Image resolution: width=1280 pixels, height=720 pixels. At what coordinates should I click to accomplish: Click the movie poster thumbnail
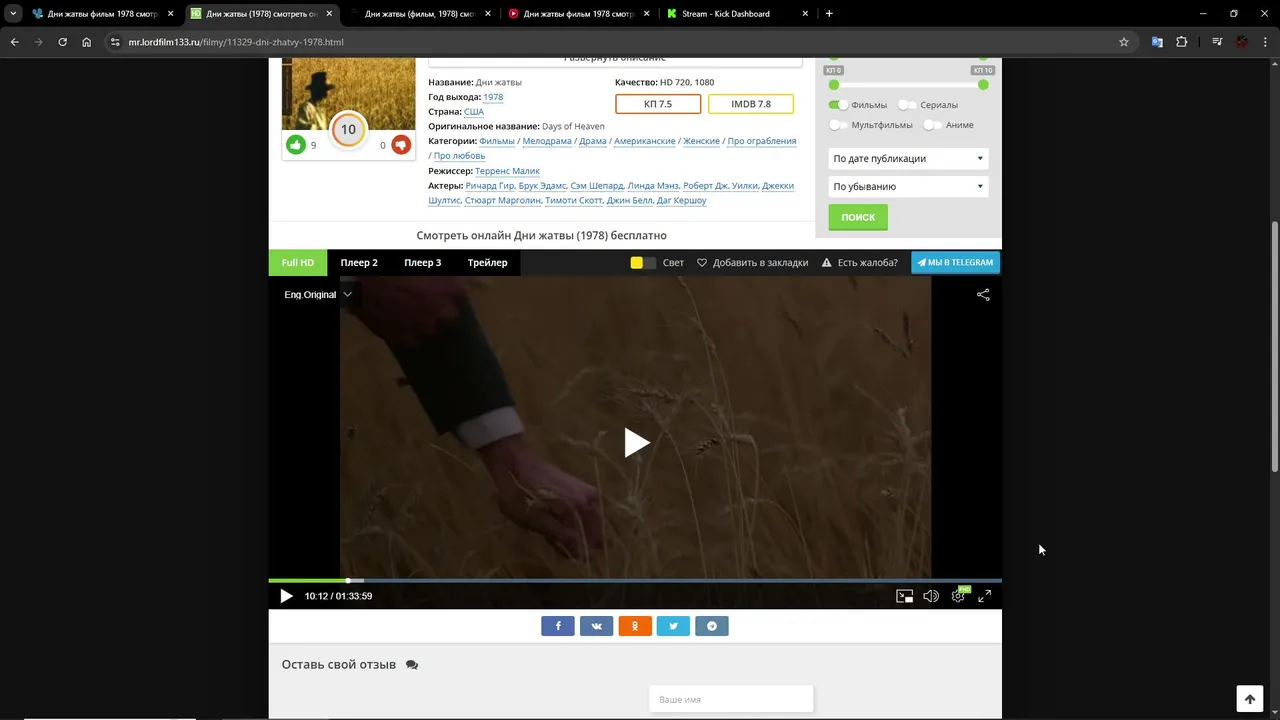348,94
